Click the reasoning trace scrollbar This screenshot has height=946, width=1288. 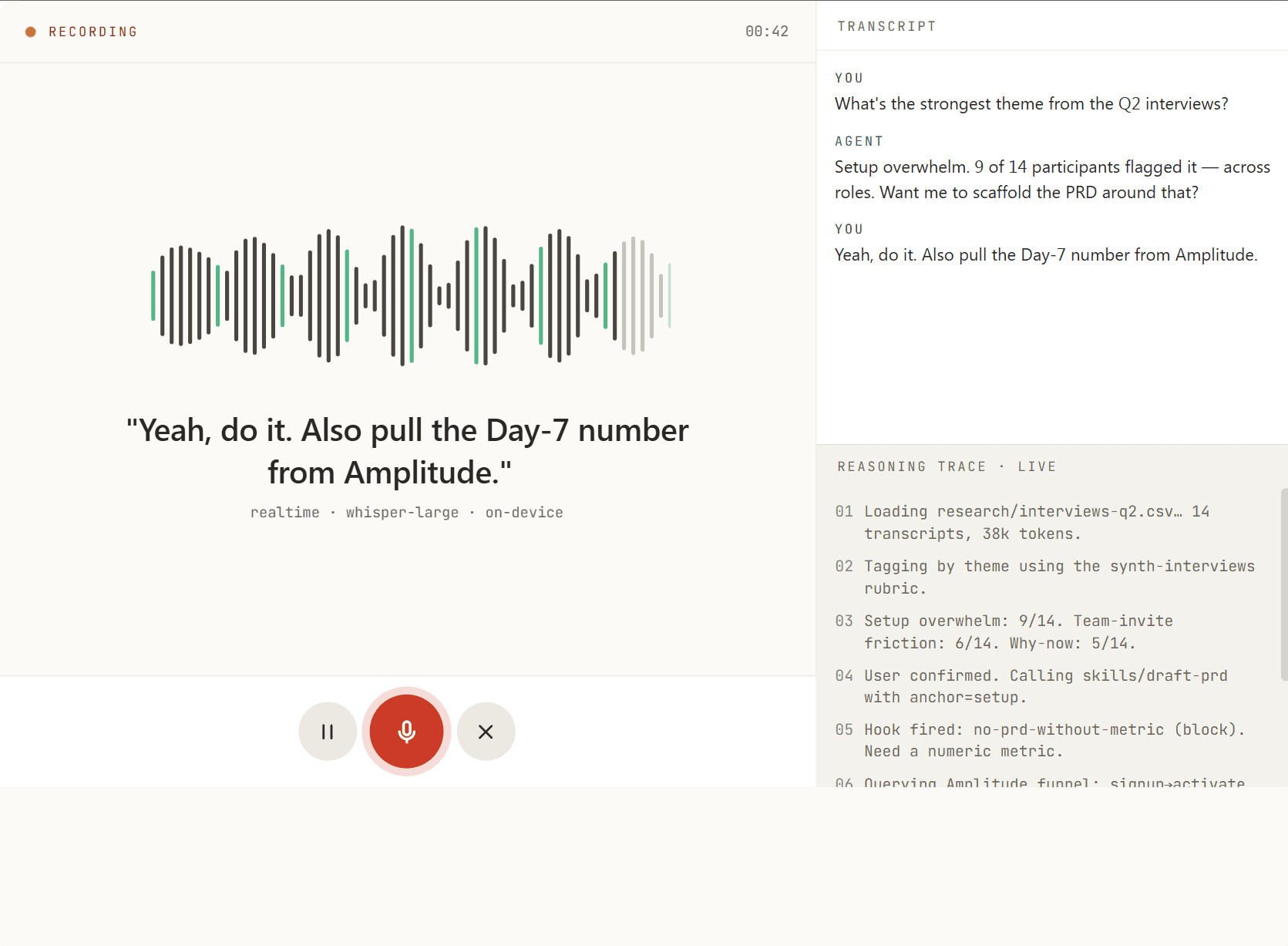click(x=1284, y=584)
